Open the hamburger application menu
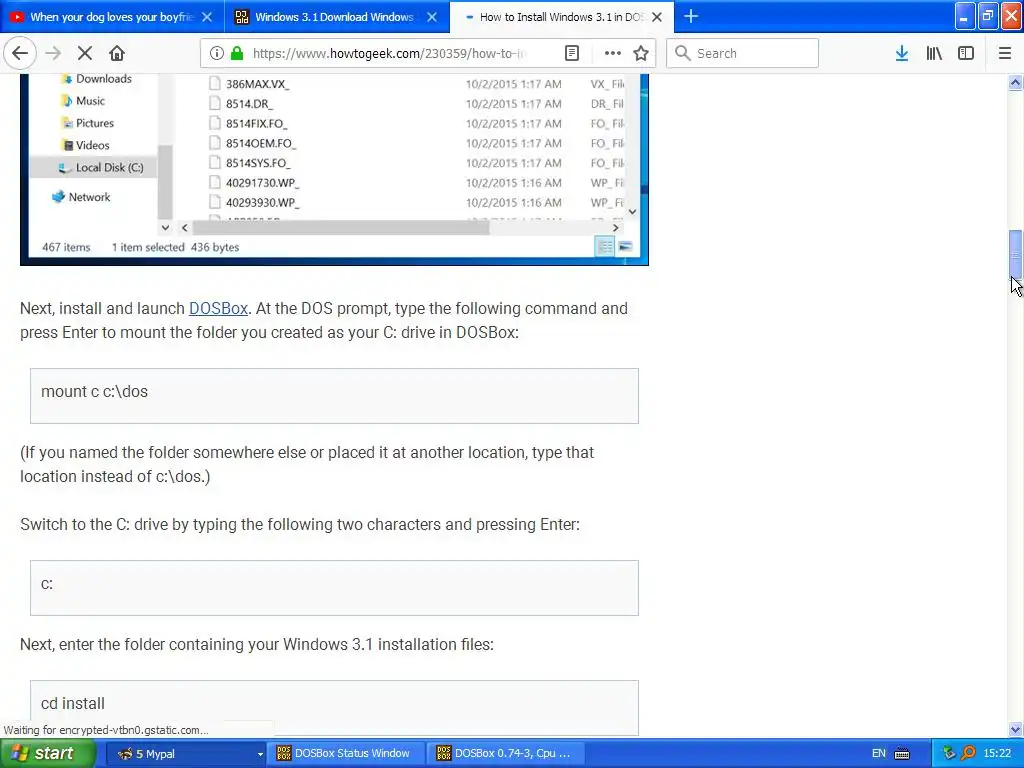 pyautogui.click(x=1004, y=53)
